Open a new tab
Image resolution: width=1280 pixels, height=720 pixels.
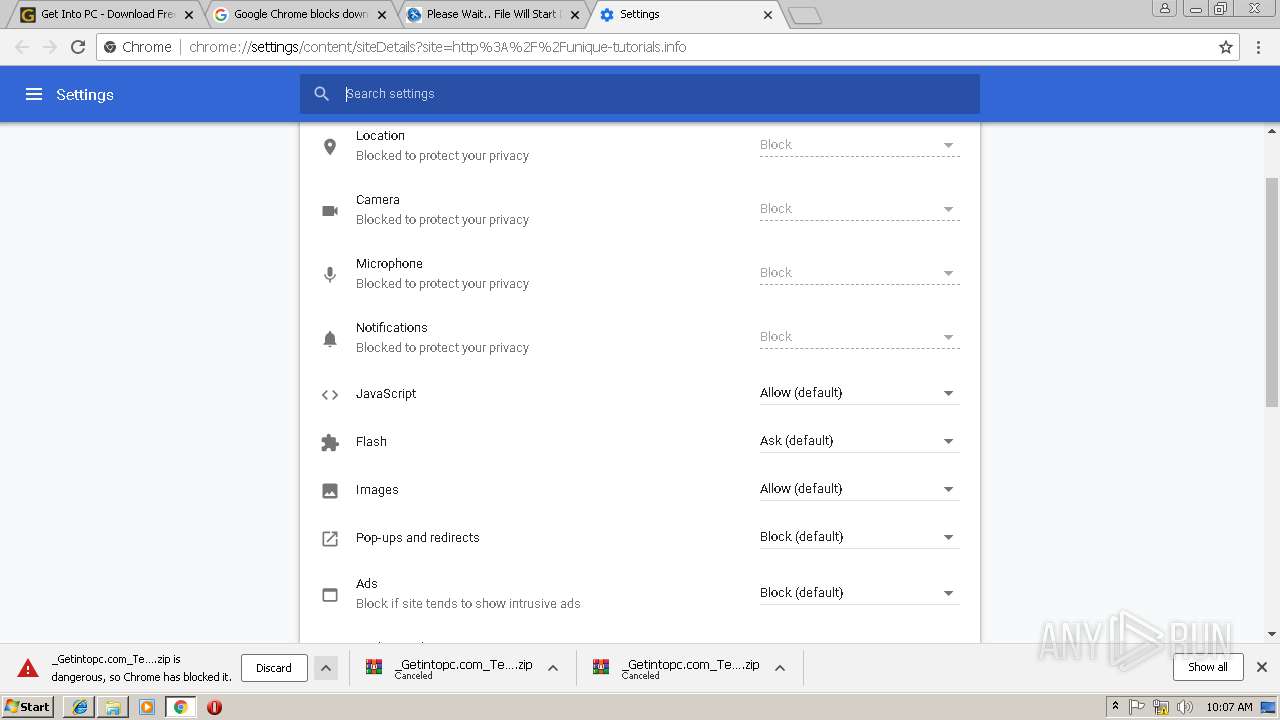pyautogui.click(x=805, y=15)
